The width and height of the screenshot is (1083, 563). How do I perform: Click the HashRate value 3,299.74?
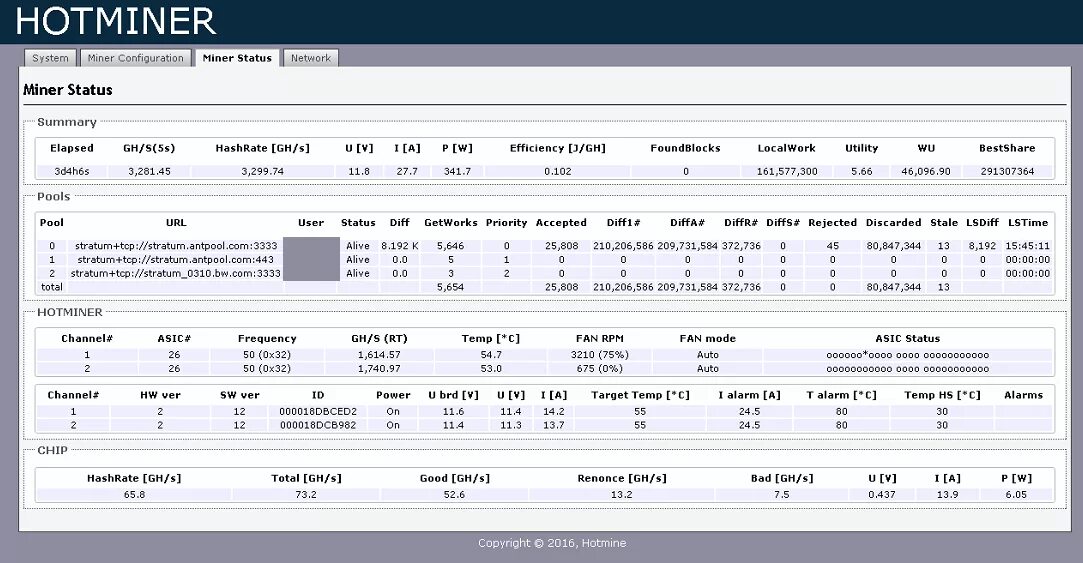click(262, 171)
